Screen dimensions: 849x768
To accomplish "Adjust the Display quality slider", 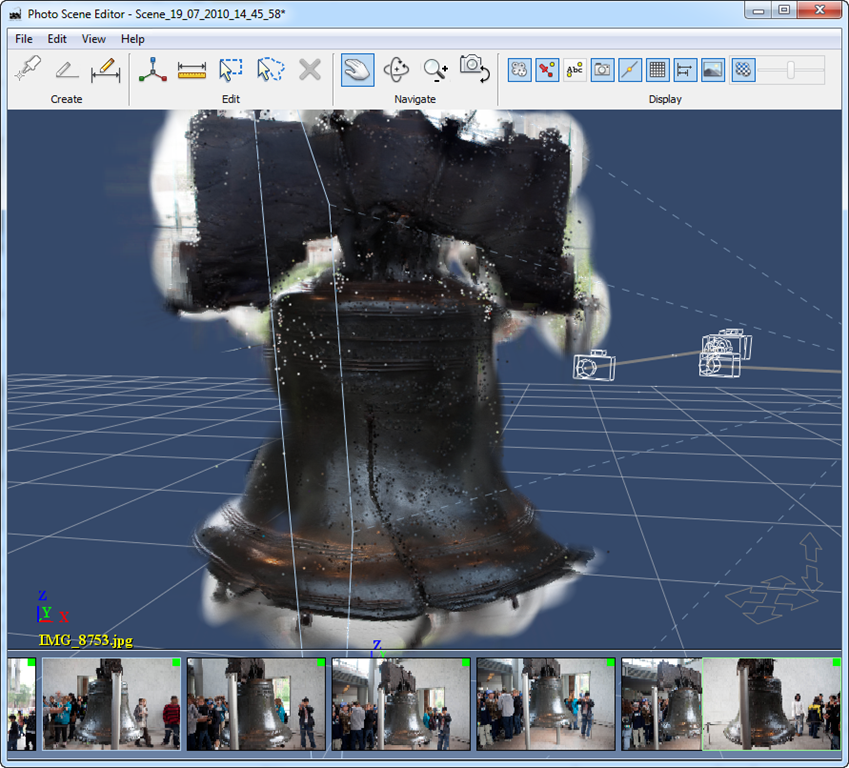I will tap(790, 70).
